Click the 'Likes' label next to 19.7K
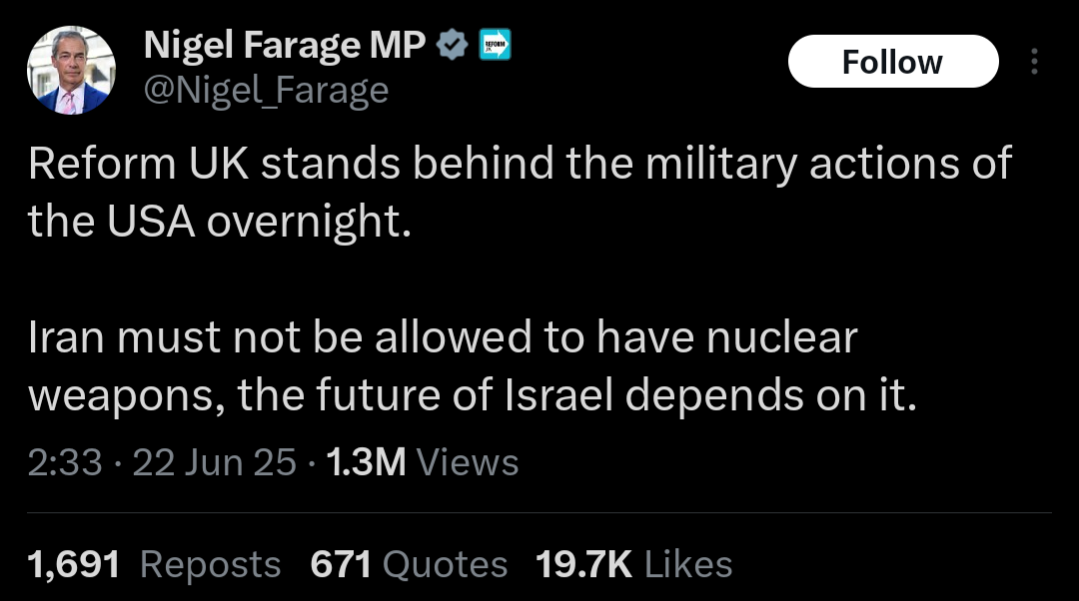1079x601 pixels. [688, 565]
